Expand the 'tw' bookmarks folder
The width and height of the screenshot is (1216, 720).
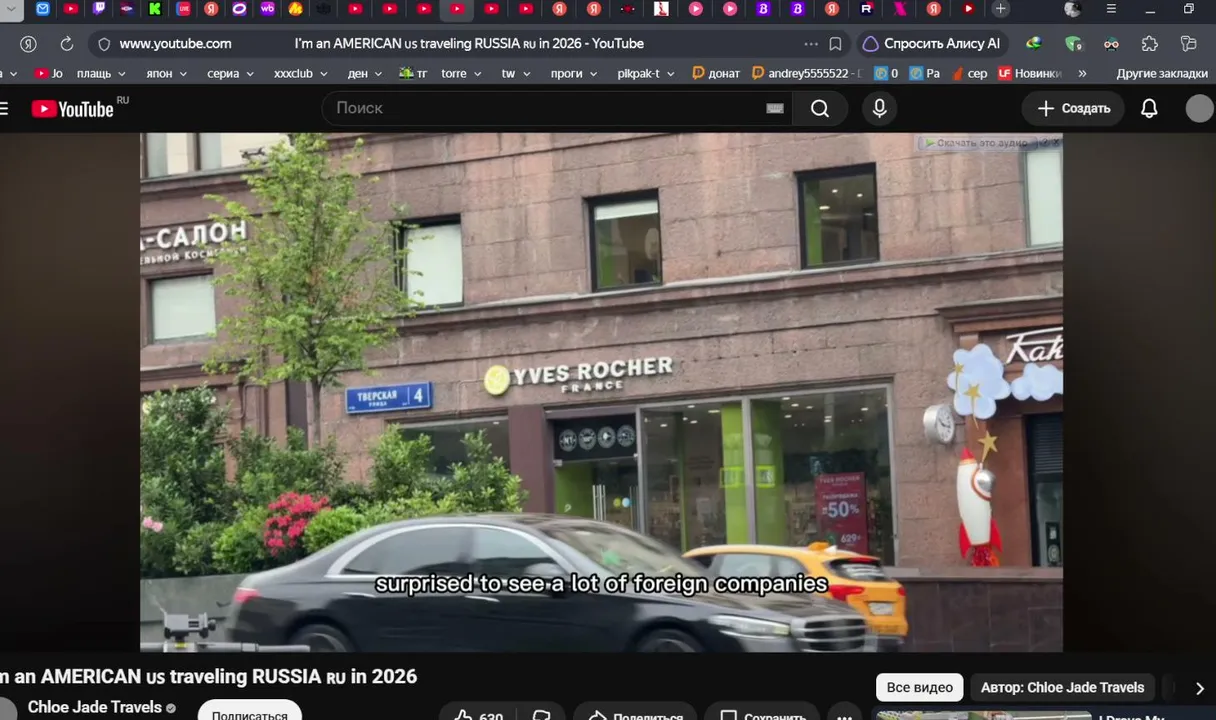(516, 74)
